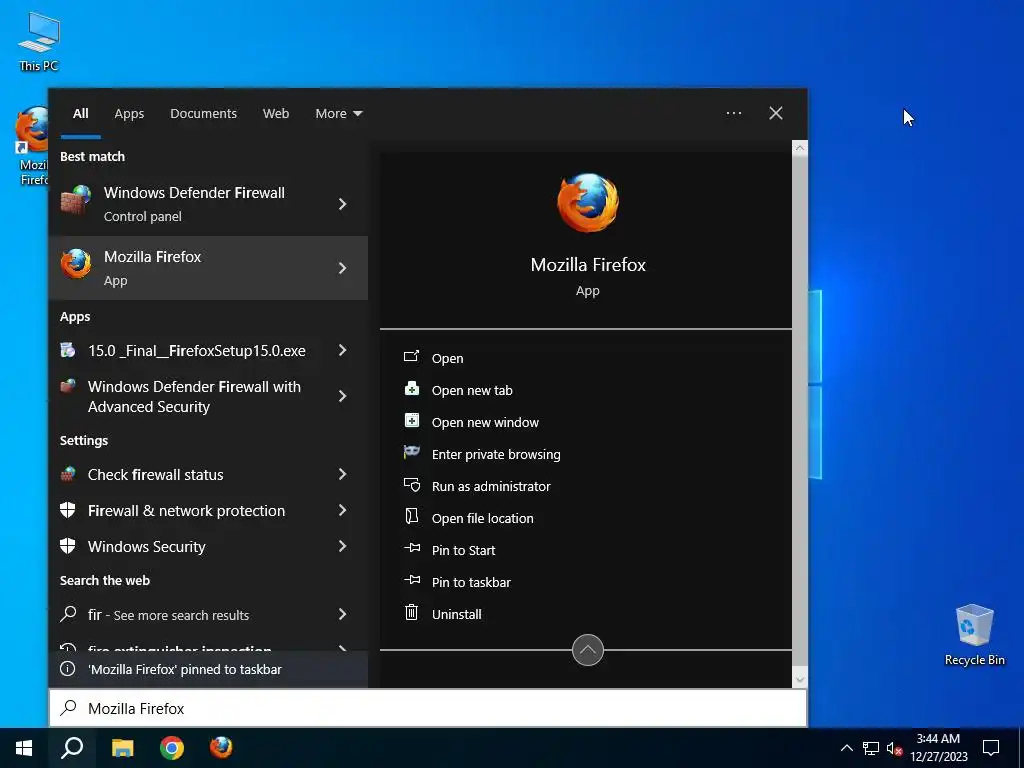1024x768 pixels.
Task: Click the preview pane scrollbar down arrow
Action: point(800,679)
